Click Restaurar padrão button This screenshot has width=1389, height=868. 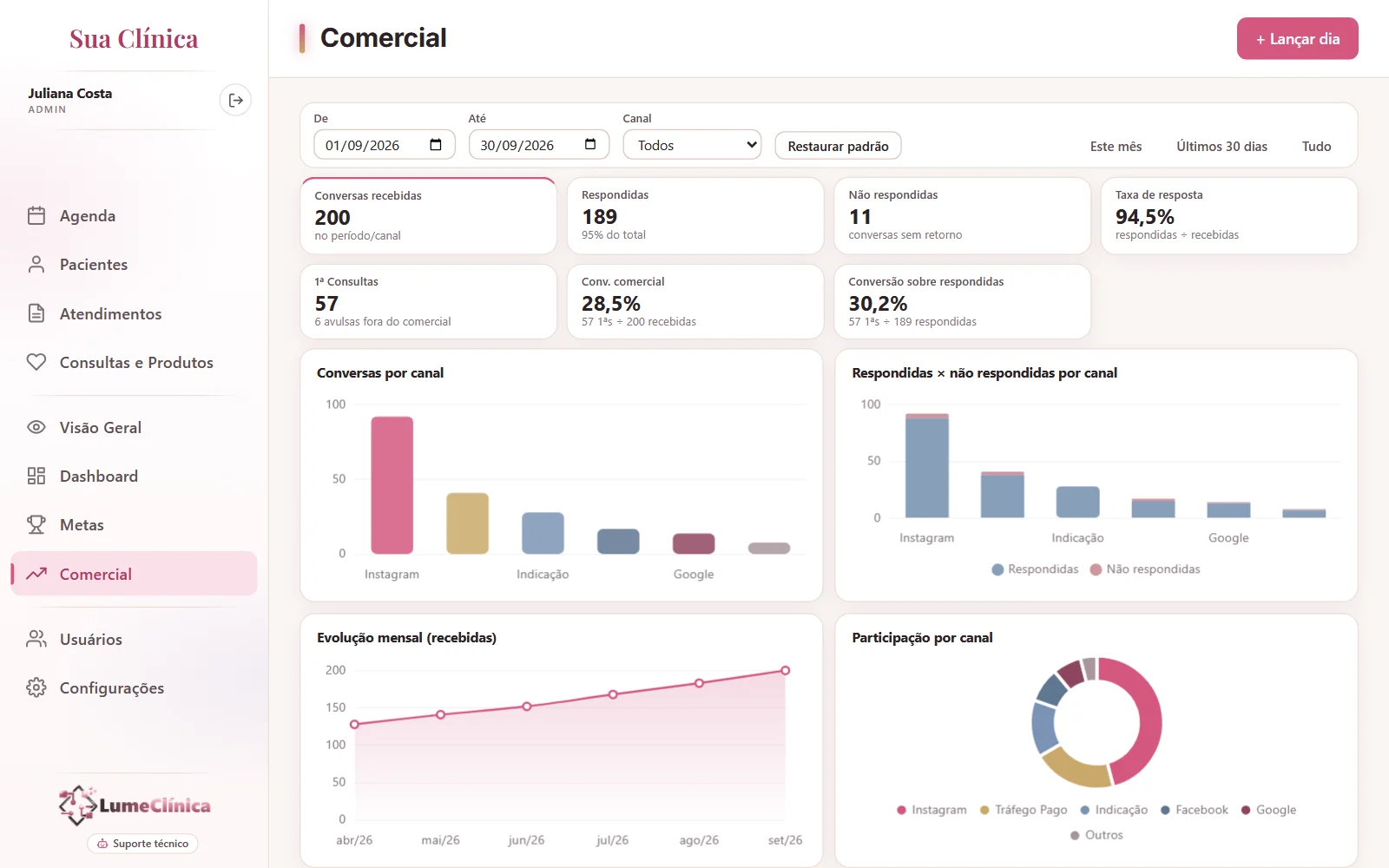(x=838, y=146)
